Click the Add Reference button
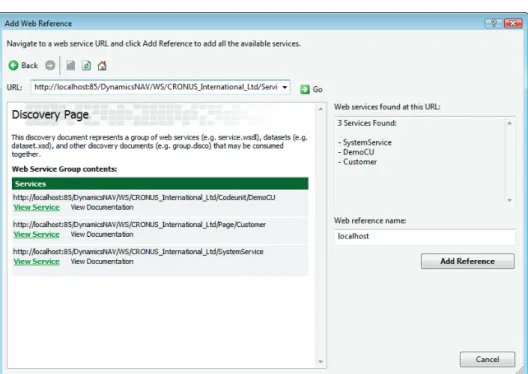Image resolution: width=528 pixels, height=374 pixels. tap(467, 261)
